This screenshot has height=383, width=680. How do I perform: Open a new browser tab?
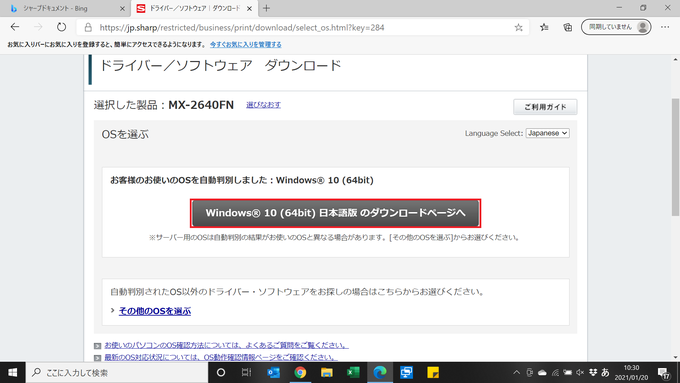coord(266,8)
